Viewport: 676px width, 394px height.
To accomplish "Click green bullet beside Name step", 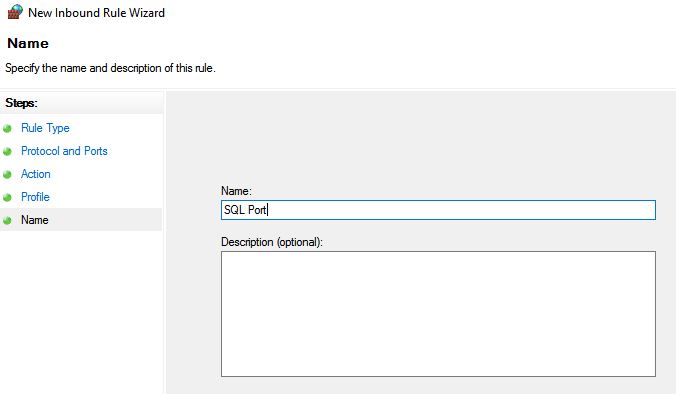I will [x=7, y=220].
